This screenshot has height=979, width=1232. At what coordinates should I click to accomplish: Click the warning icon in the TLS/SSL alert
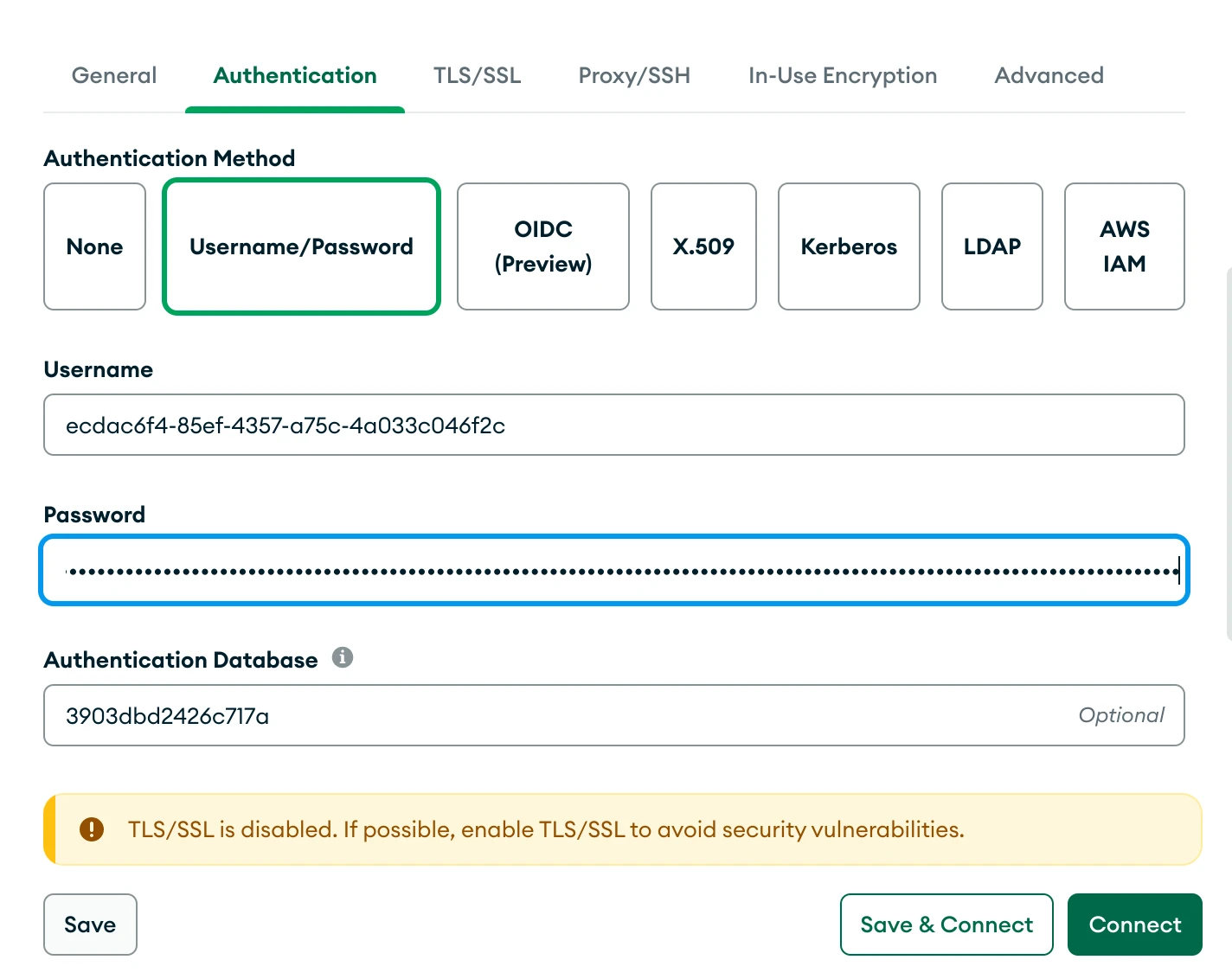click(x=91, y=829)
